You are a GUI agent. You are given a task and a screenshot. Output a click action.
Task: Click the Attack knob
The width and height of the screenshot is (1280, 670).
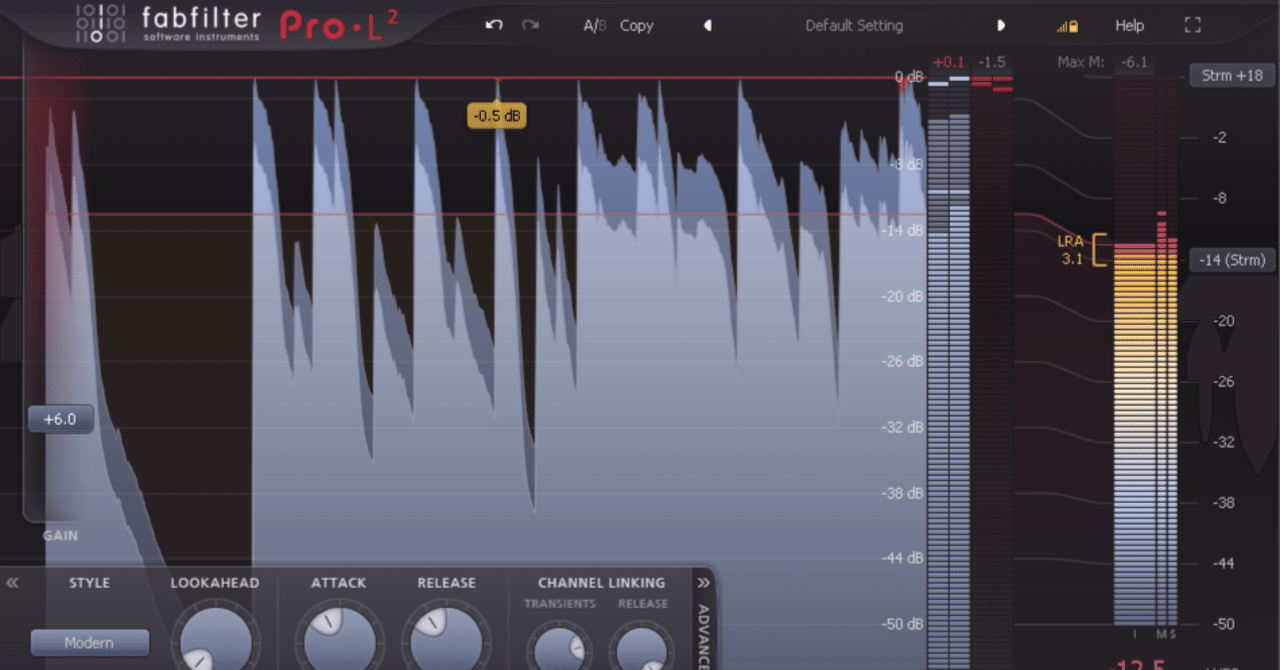[x=338, y=640]
